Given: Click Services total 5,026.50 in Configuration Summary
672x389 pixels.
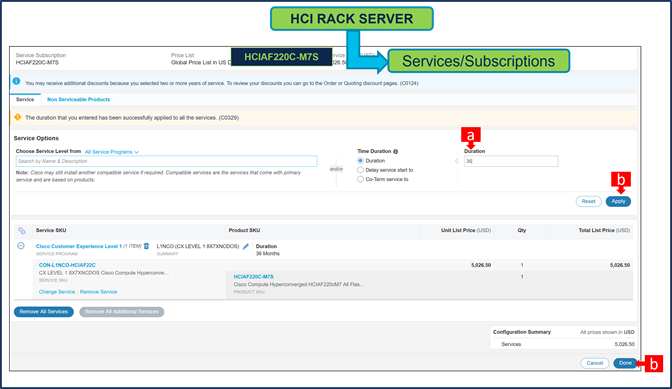Looking at the screenshot, I should tap(624, 344).
